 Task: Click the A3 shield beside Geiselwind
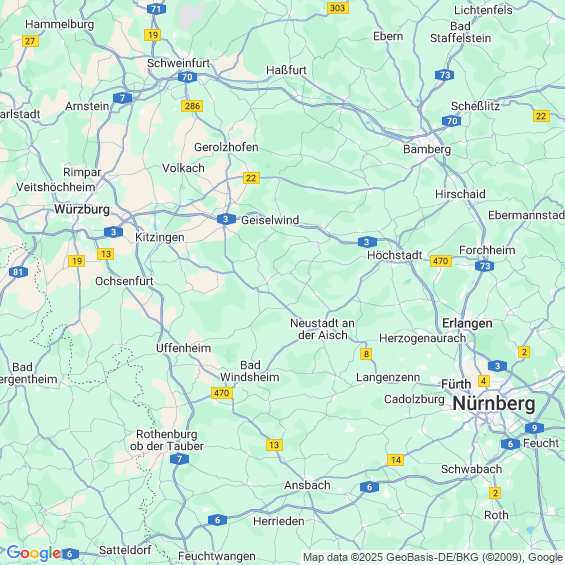tap(226, 219)
